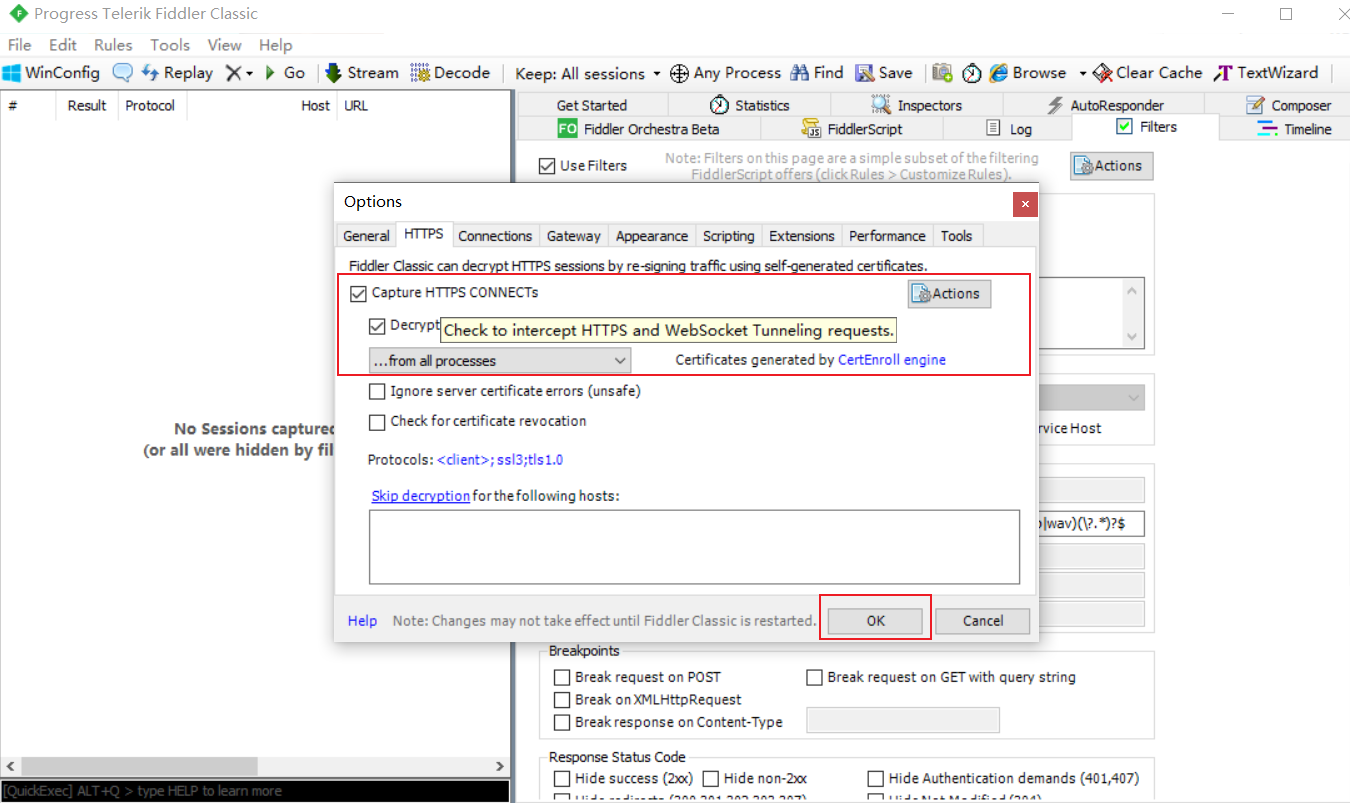Viewport: 1350px width, 803px height.
Task: Open the Fiddler Orchestra Beta tab
Action: click(x=638, y=129)
